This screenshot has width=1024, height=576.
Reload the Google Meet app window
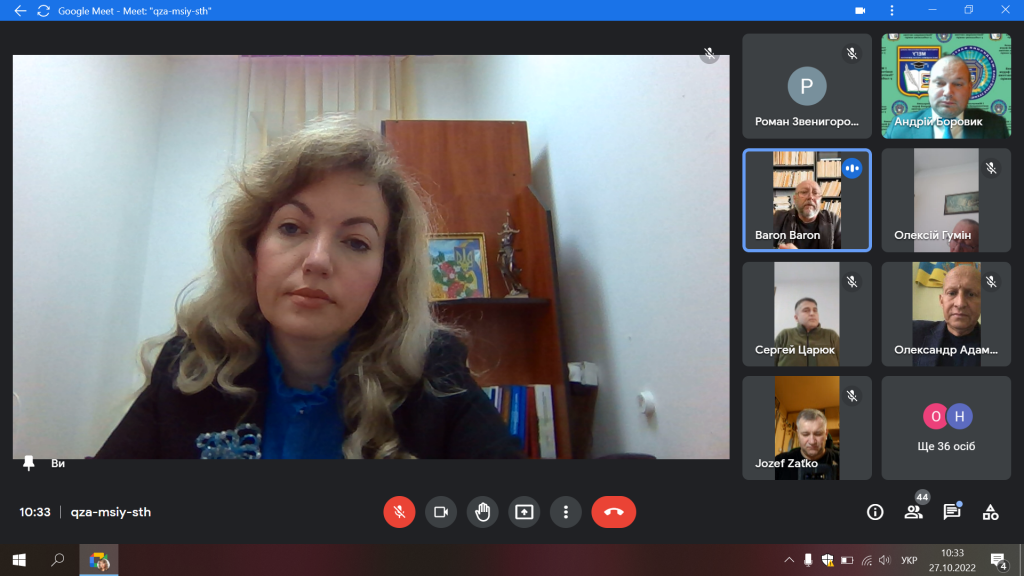[44, 10]
